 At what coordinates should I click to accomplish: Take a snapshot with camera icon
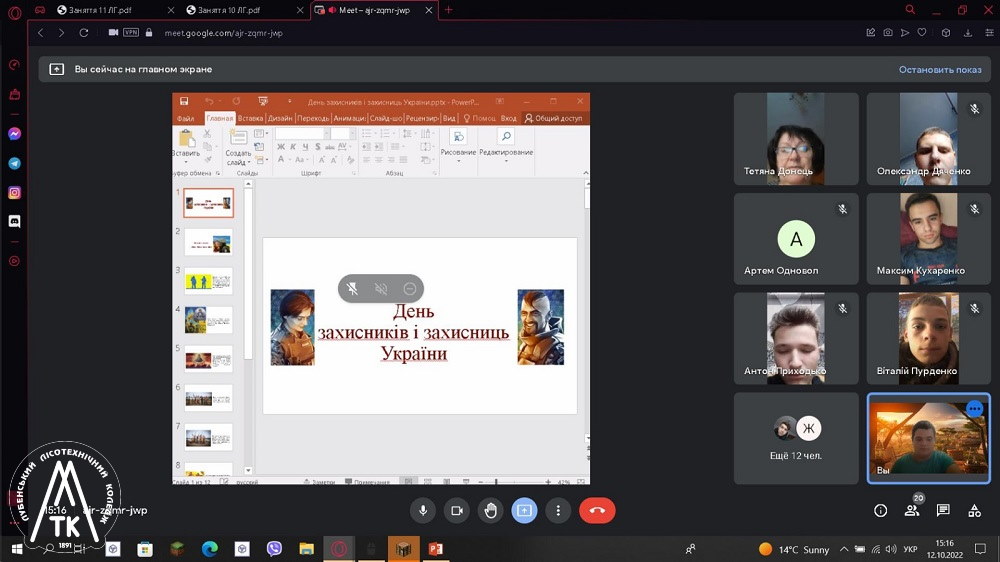(888, 33)
